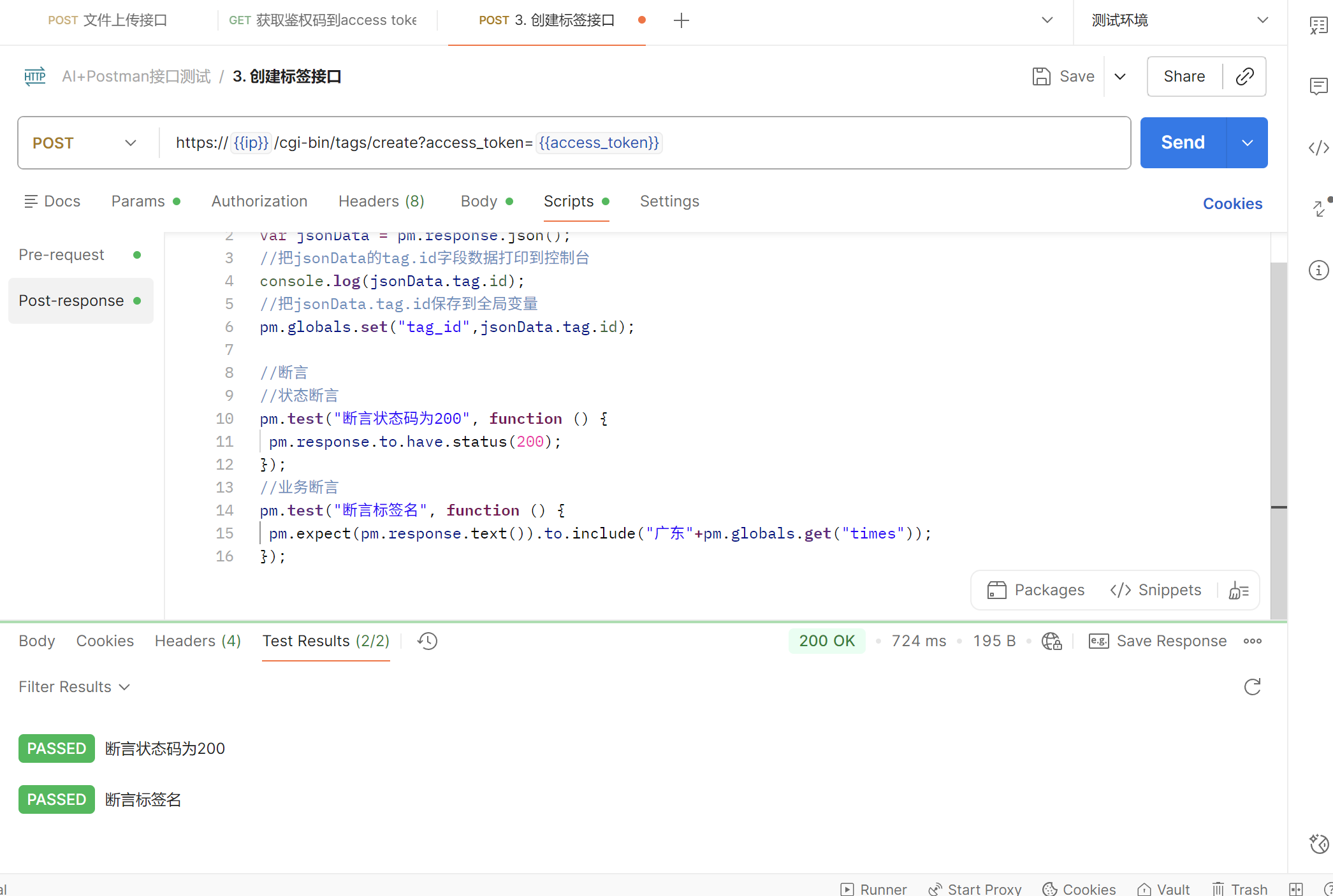This screenshot has width=1333, height=896.
Task: Open the Filter Results dropdown
Action: pos(74,687)
